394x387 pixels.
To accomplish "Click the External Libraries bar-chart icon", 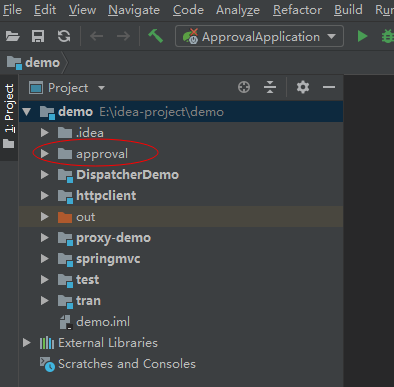I will pos(47,343).
